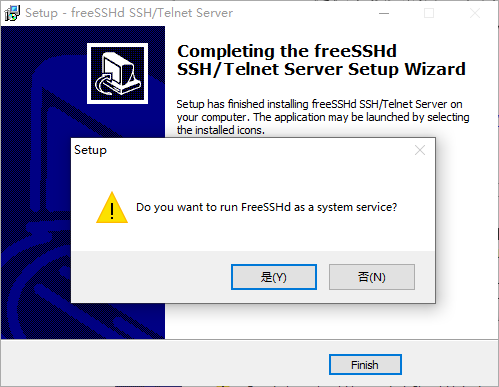The height and width of the screenshot is (387, 499).
Task: Choose 否(N) to decline system service
Action: point(372,277)
